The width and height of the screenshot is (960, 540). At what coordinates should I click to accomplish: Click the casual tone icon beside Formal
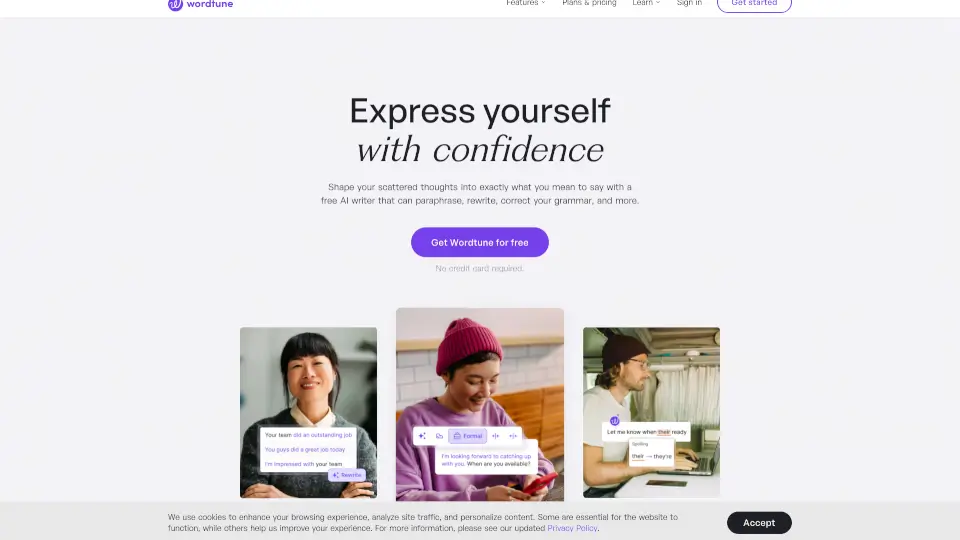tap(439, 436)
